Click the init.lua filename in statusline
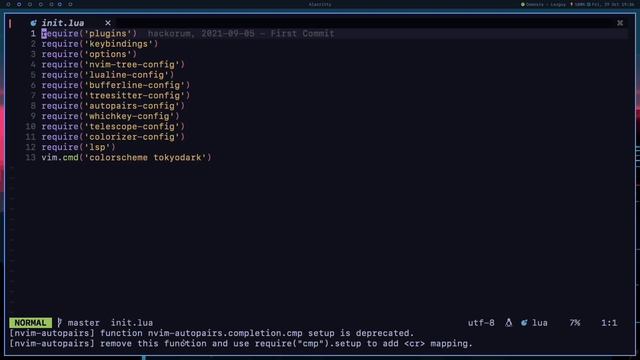 132,323
